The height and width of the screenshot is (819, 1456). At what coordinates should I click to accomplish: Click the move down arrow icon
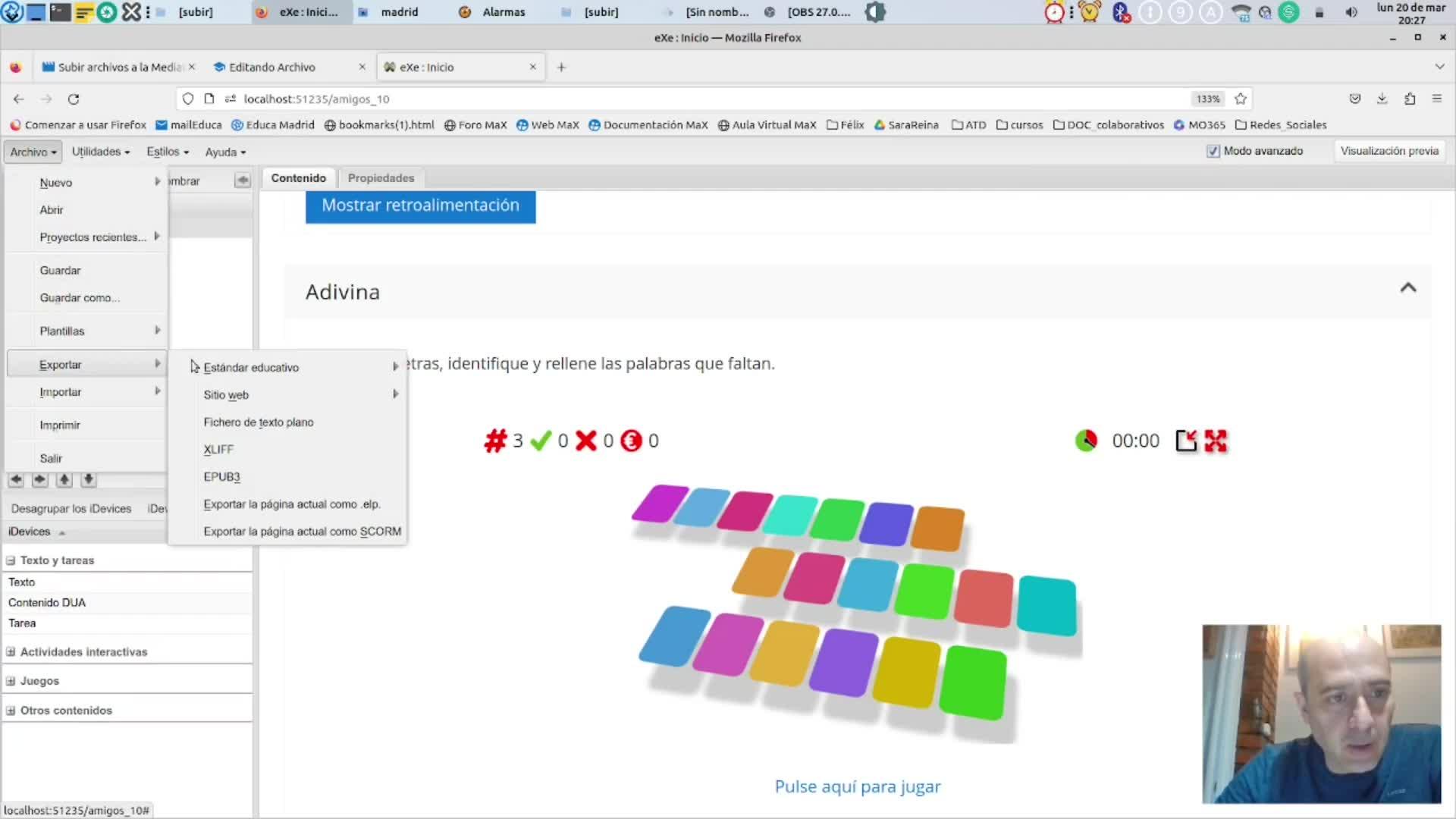(x=88, y=479)
